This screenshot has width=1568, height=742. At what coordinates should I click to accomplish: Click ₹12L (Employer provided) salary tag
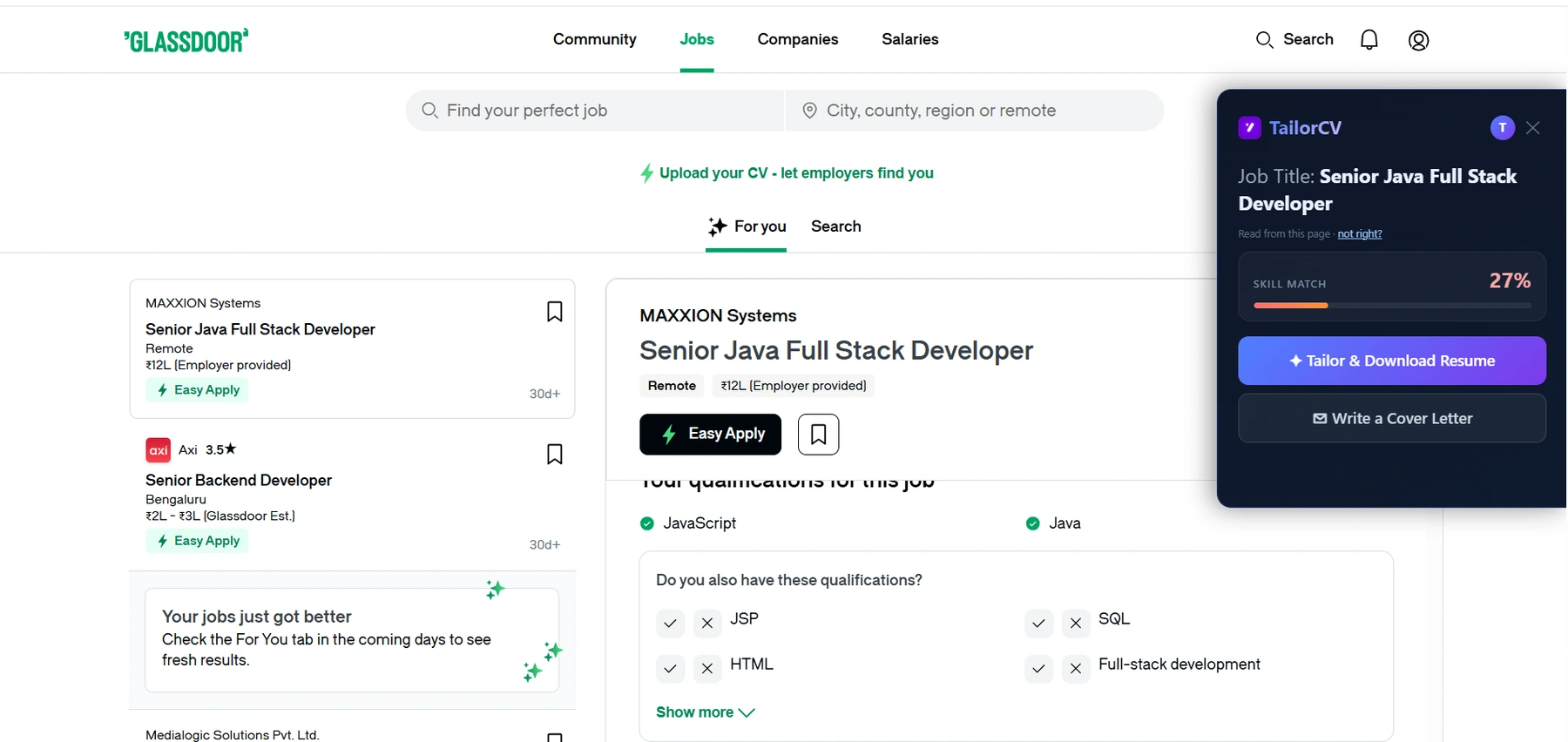[794, 386]
